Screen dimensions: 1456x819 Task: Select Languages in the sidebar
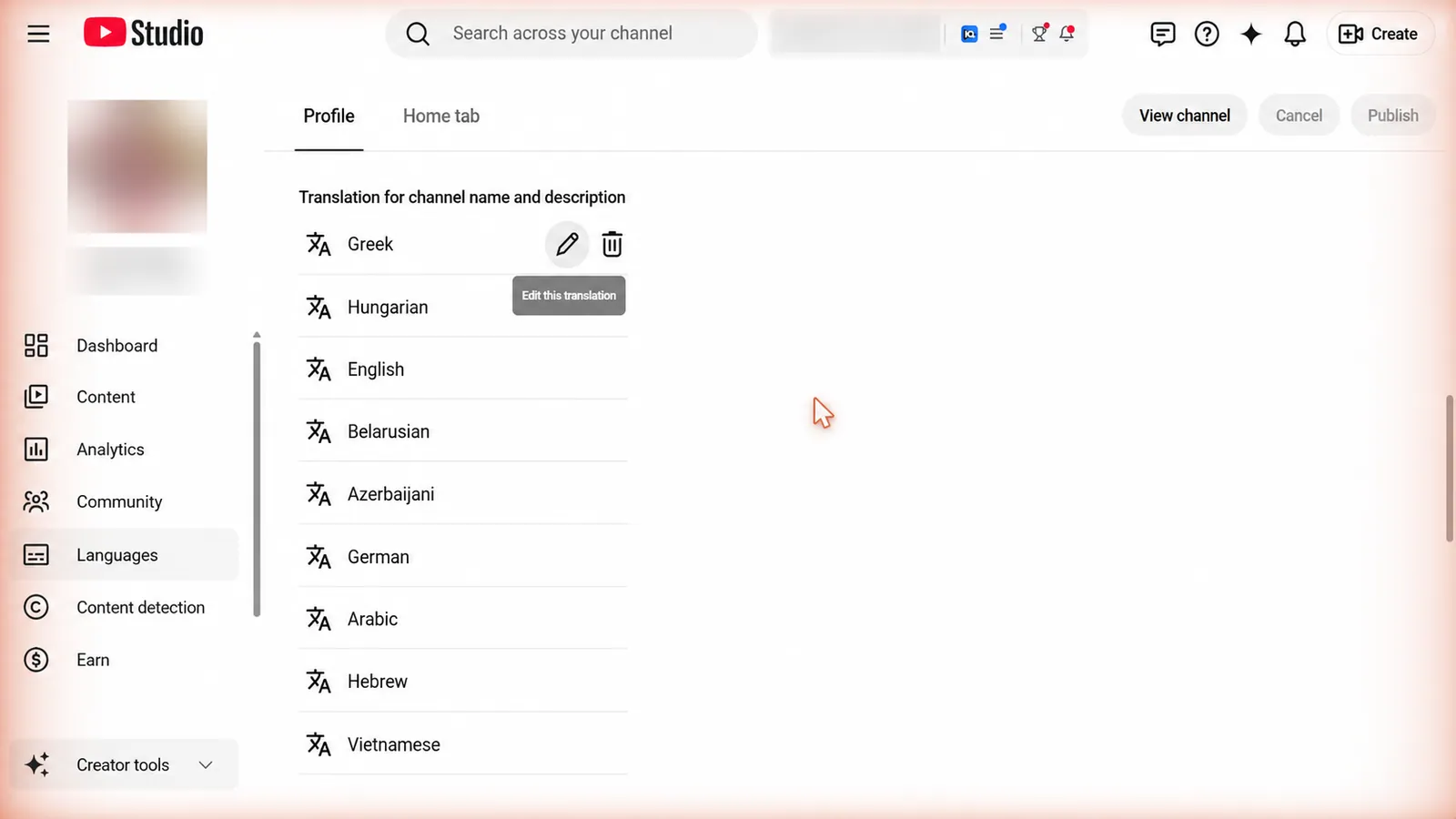coord(125,555)
